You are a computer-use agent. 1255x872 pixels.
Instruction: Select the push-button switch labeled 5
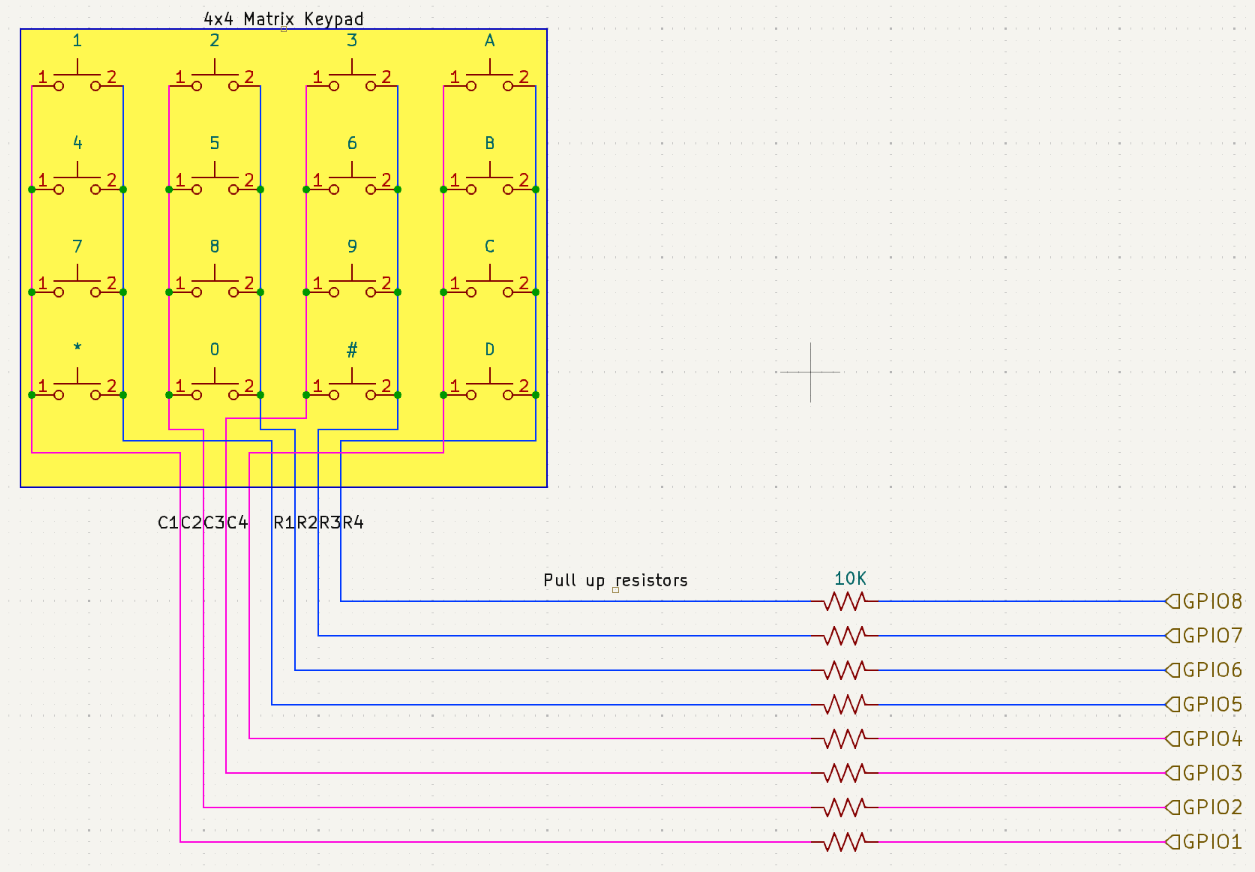[x=215, y=184]
